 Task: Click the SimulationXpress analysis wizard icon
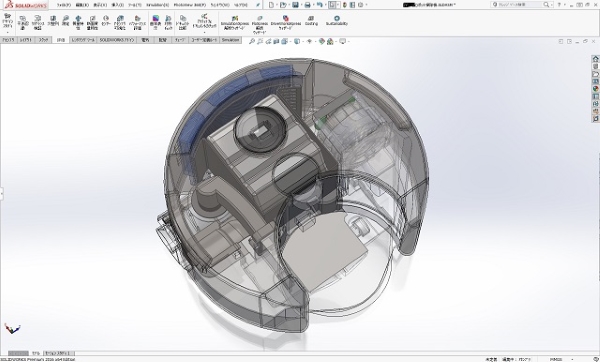tap(235, 23)
